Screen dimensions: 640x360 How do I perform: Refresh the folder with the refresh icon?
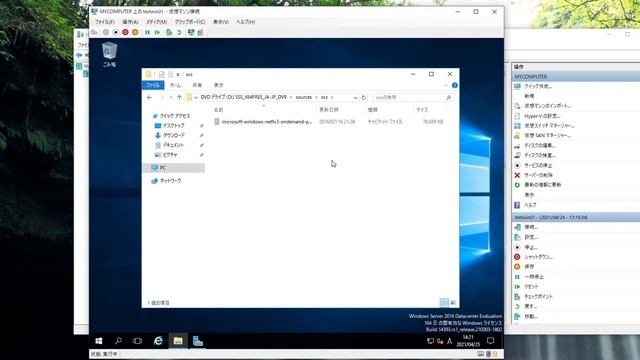tap(364, 98)
